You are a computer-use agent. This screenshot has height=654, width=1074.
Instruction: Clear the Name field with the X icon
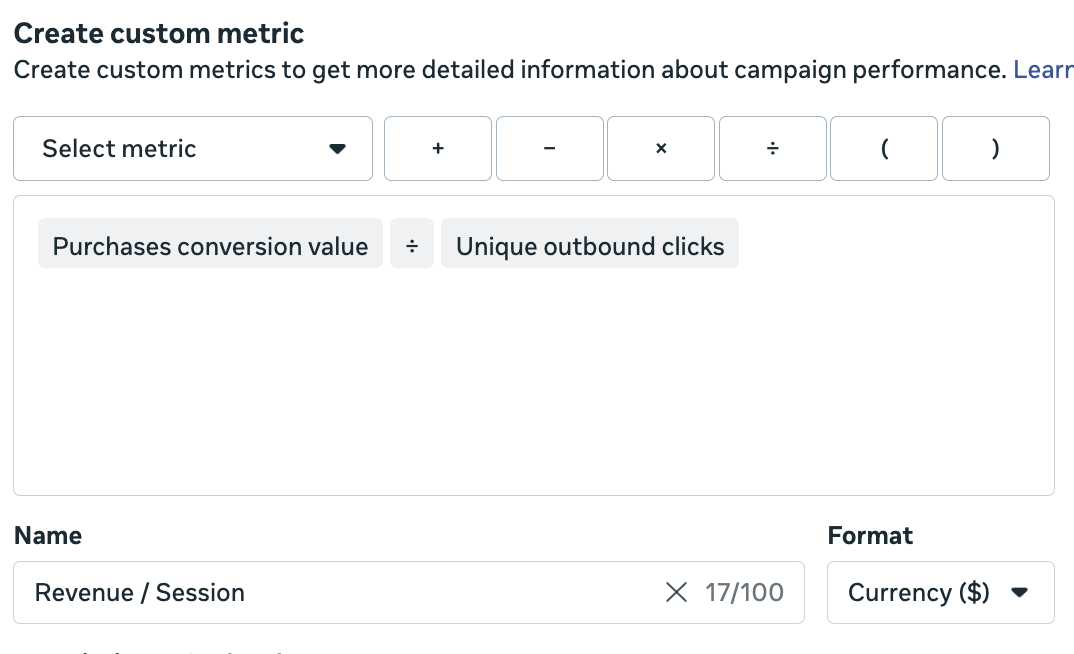tap(676, 593)
